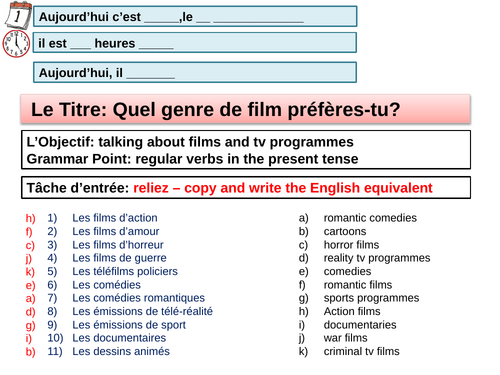500x375 pixels.
Task: Click the pink title banner 'Quel genre de film'
Action: tap(246, 109)
